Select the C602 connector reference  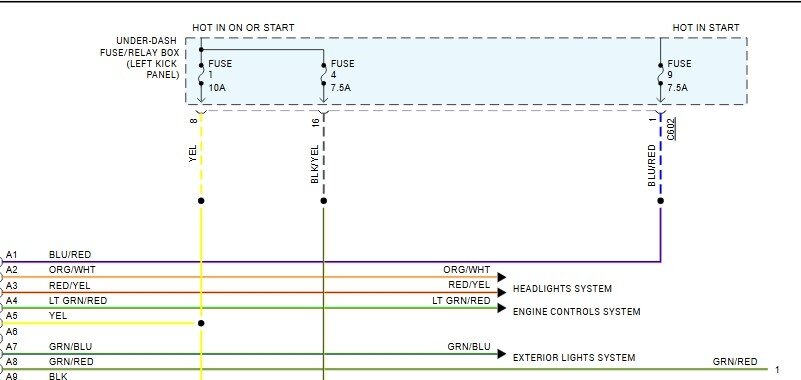coord(671,129)
